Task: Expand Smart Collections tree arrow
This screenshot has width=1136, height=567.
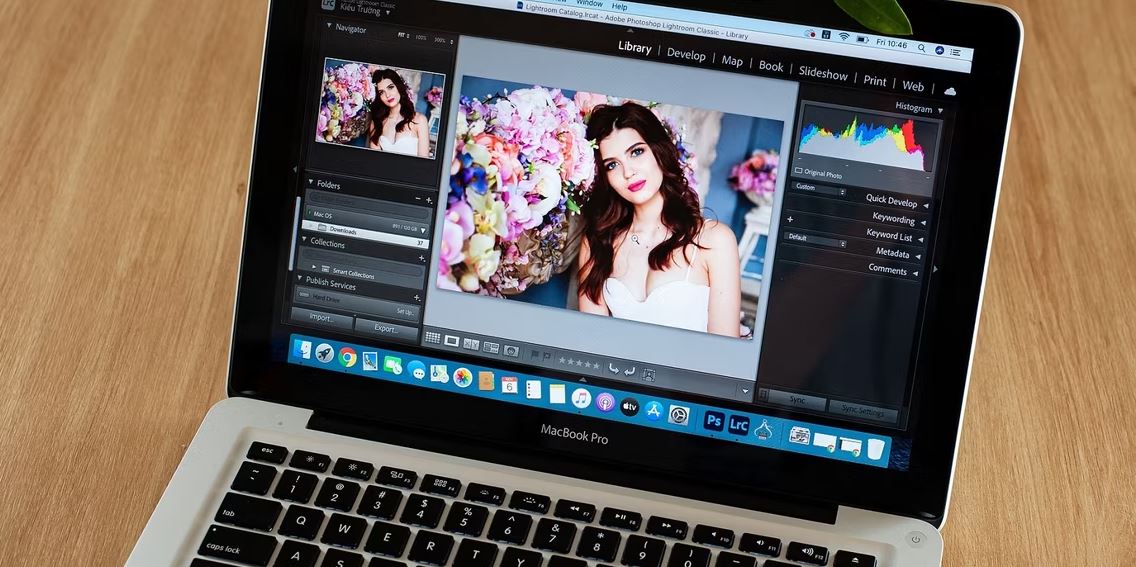Action: point(315,267)
